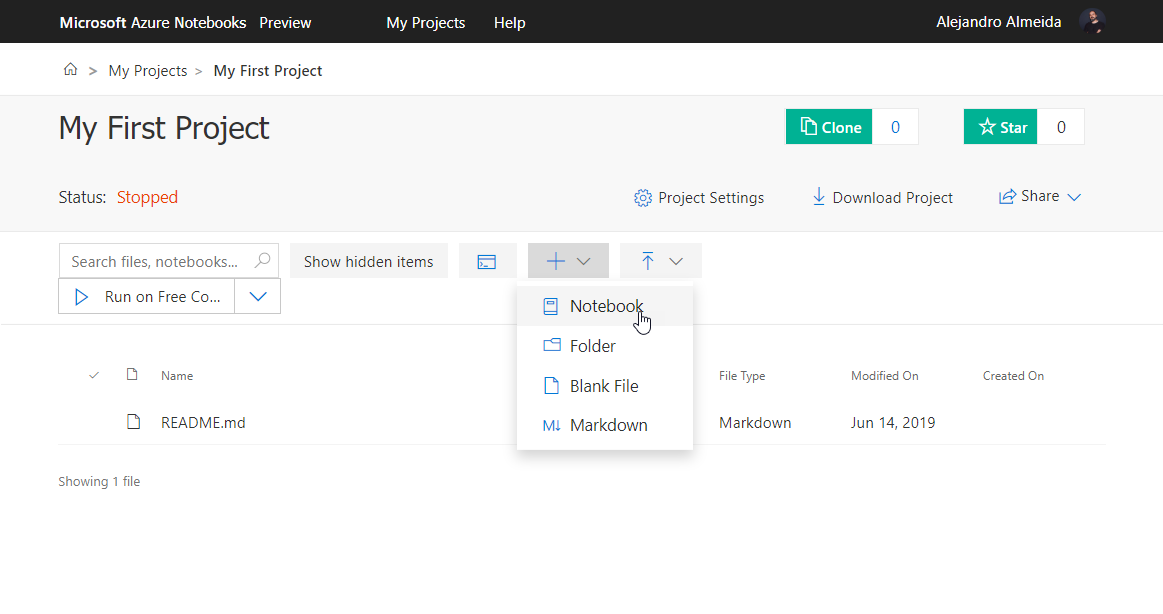Sort by the Name column header
1163x614 pixels.
[x=177, y=376]
